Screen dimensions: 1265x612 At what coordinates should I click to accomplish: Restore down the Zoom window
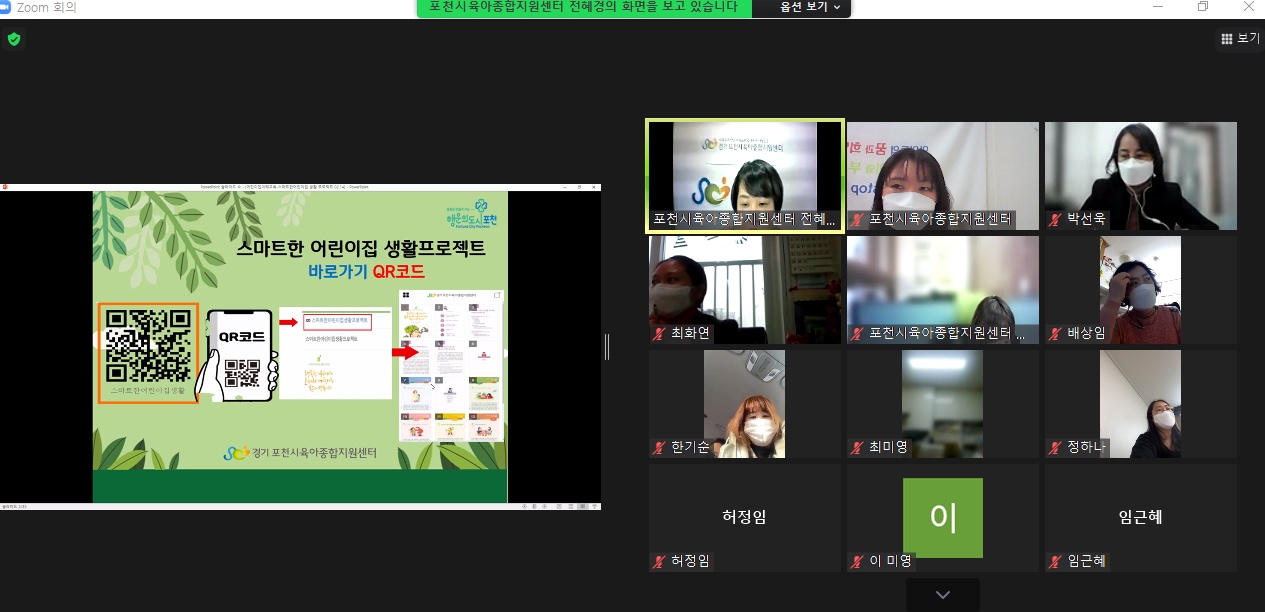pyautogui.click(x=1203, y=7)
